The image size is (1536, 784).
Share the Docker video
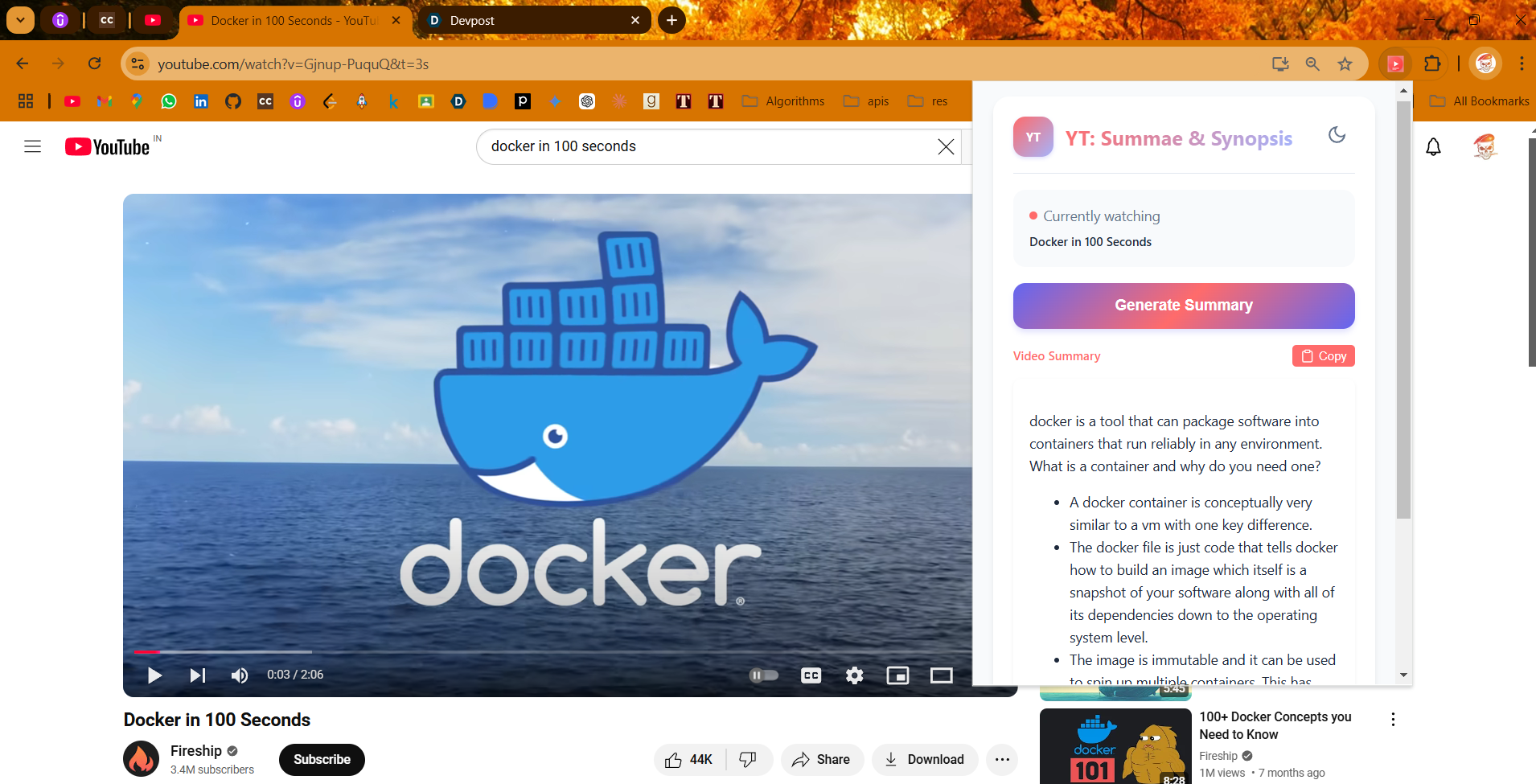[822, 760]
